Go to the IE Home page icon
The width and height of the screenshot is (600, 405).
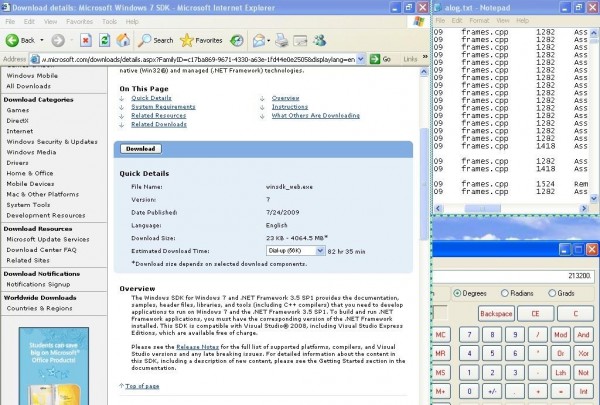[123, 40]
